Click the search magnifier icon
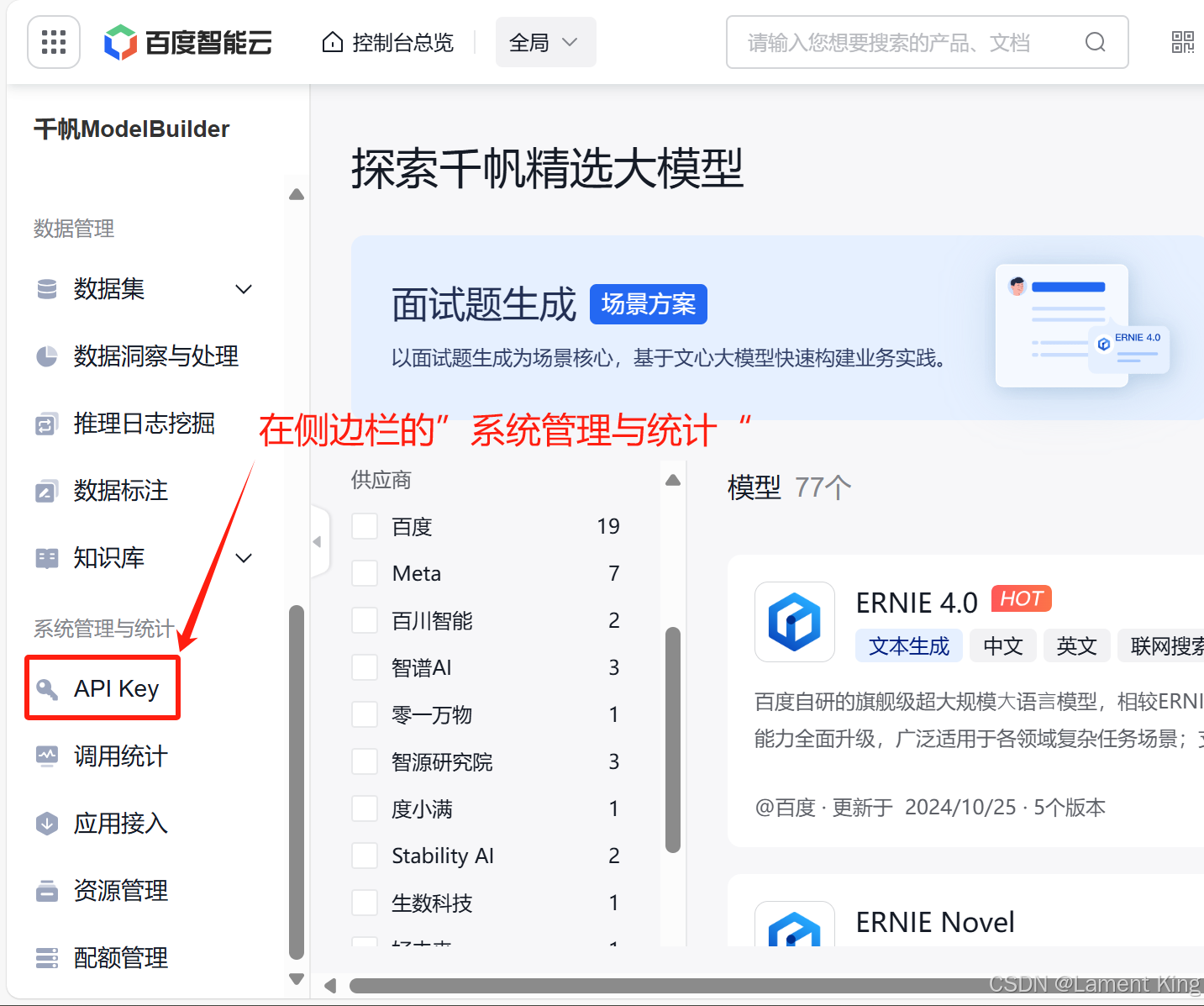 pos(1095,42)
